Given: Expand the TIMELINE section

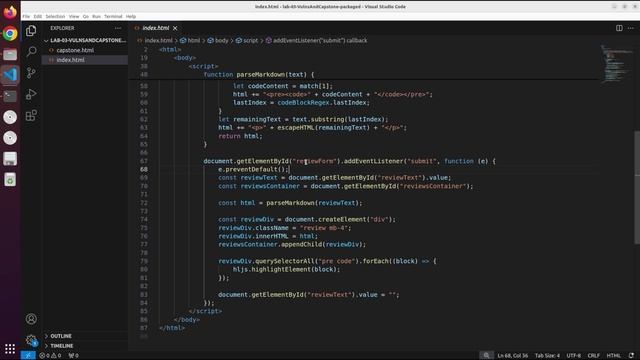Looking at the screenshot, I should [x=85, y=346].
